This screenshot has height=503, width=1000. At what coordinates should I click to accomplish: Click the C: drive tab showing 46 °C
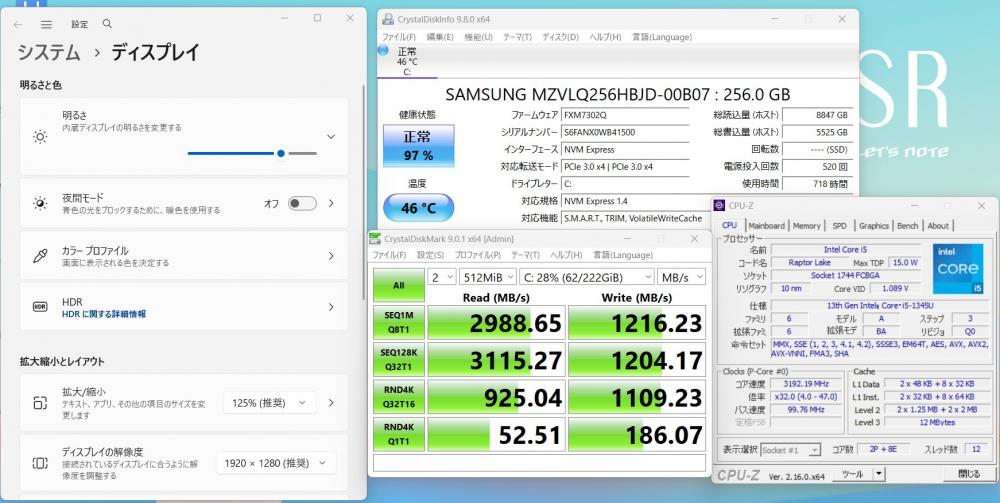[407, 61]
